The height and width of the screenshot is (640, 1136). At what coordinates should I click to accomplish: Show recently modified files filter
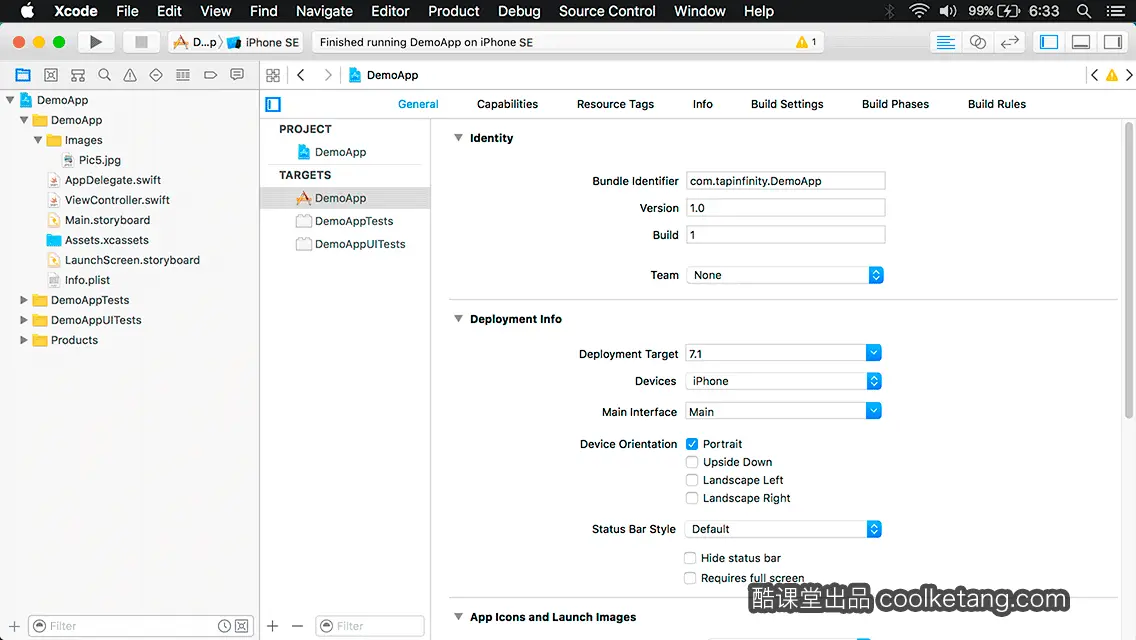tap(225, 626)
